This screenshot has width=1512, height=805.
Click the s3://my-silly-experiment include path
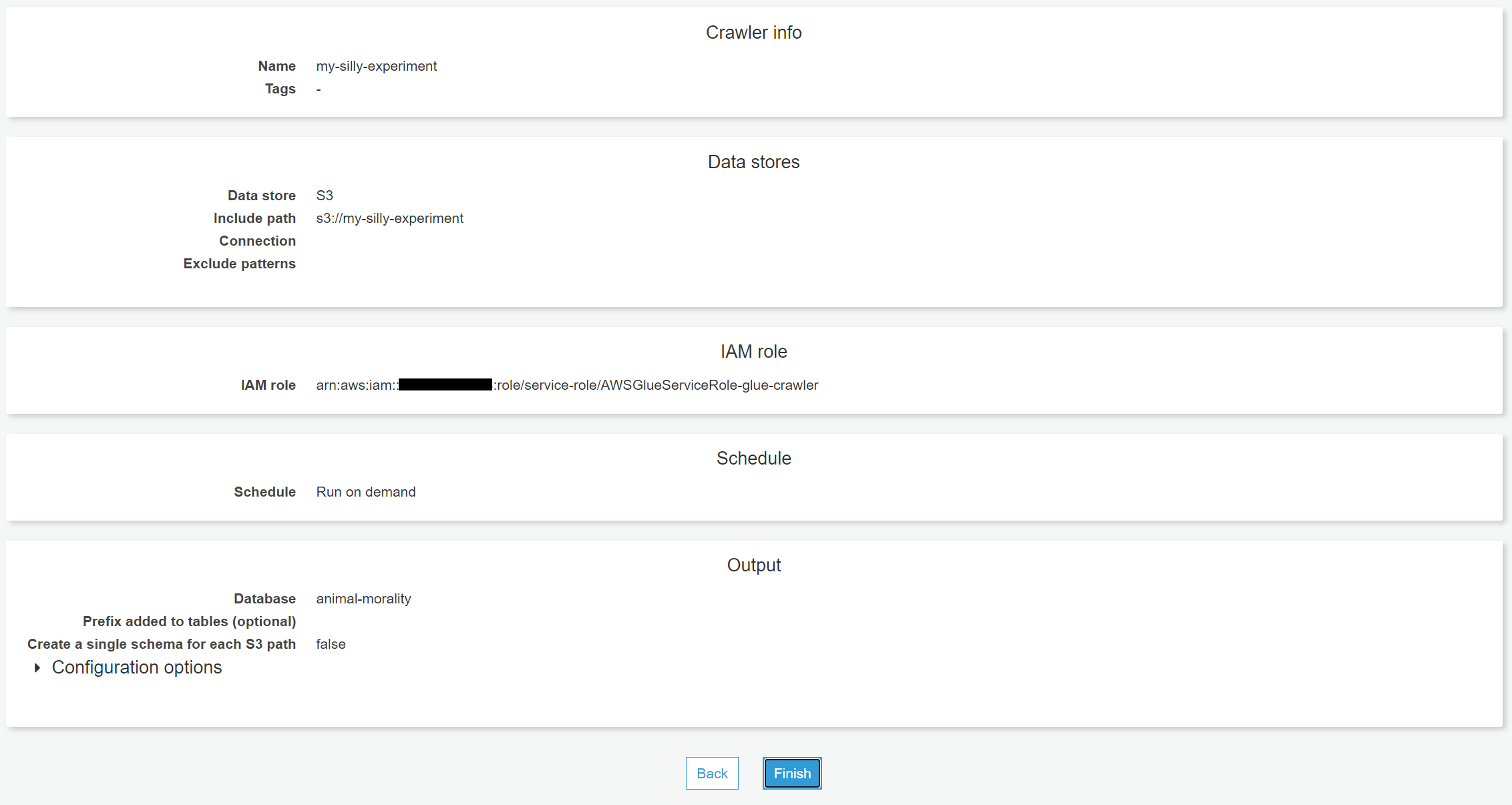point(389,218)
